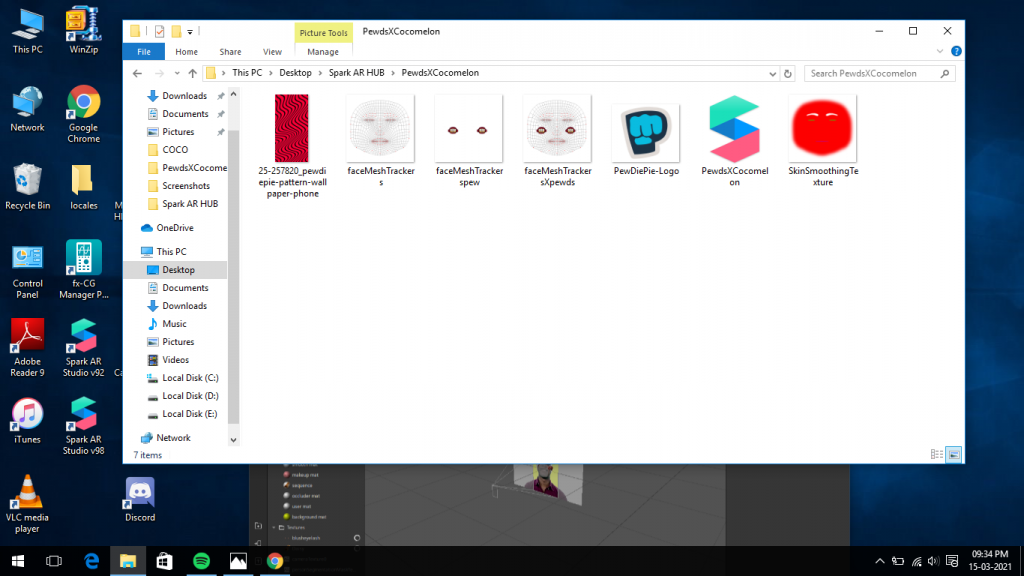Open the locales folder on desktop
The image size is (1024, 576).
tap(84, 187)
